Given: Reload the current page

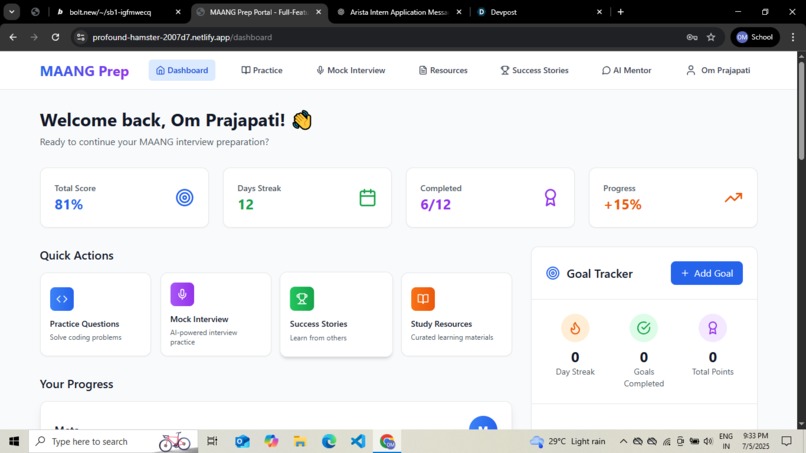Looking at the screenshot, I should pos(55,37).
